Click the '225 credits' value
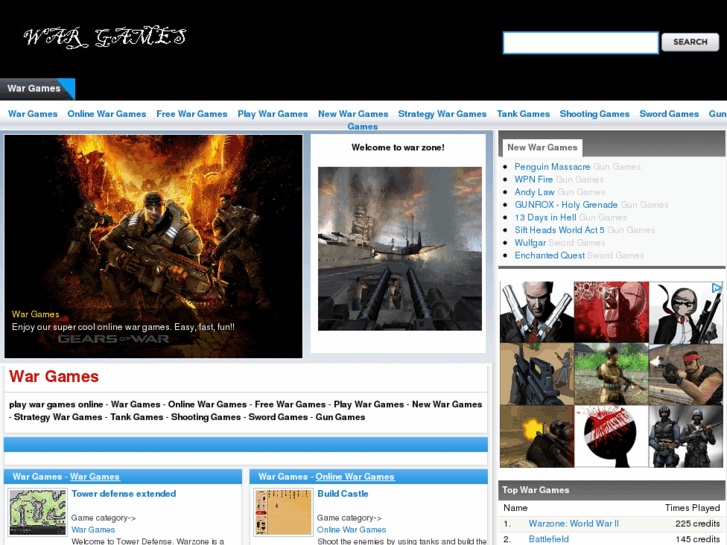 click(x=697, y=523)
